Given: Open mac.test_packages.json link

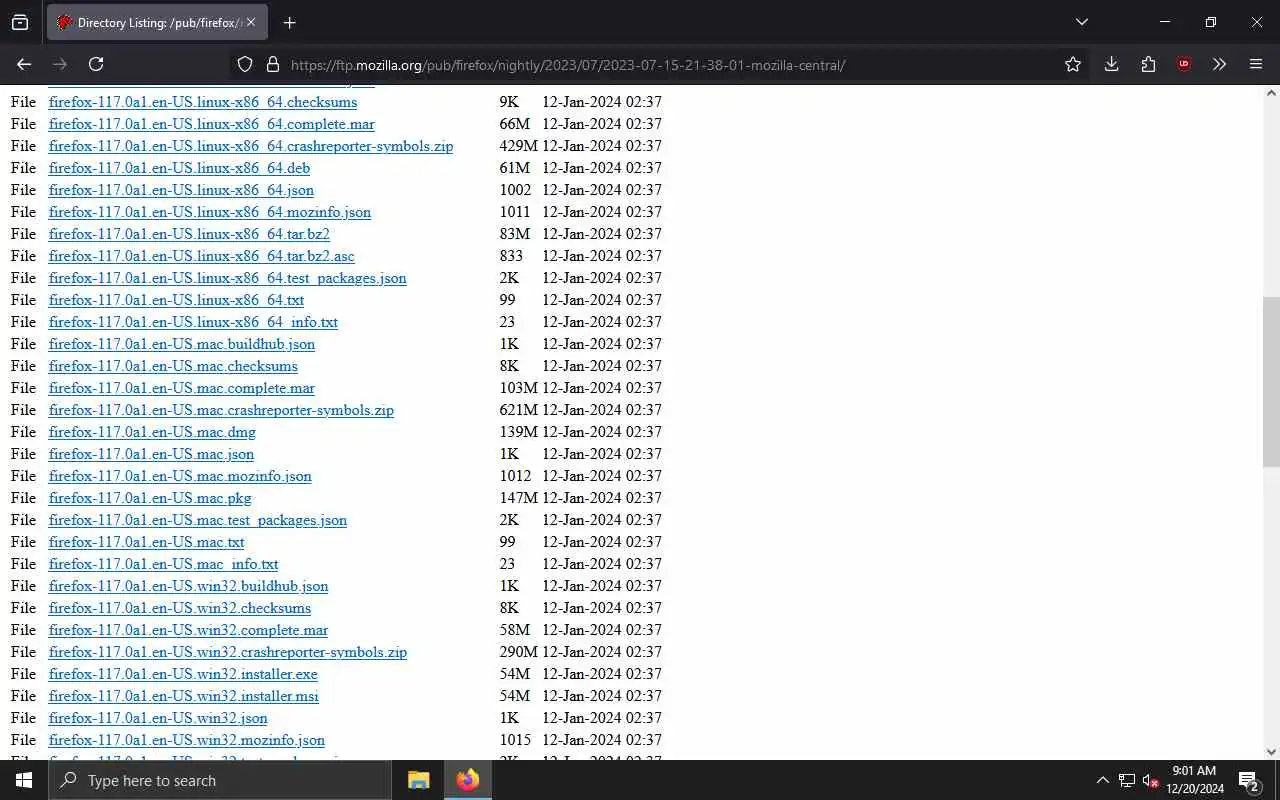Looking at the screenshot, I should click(198, 520).
